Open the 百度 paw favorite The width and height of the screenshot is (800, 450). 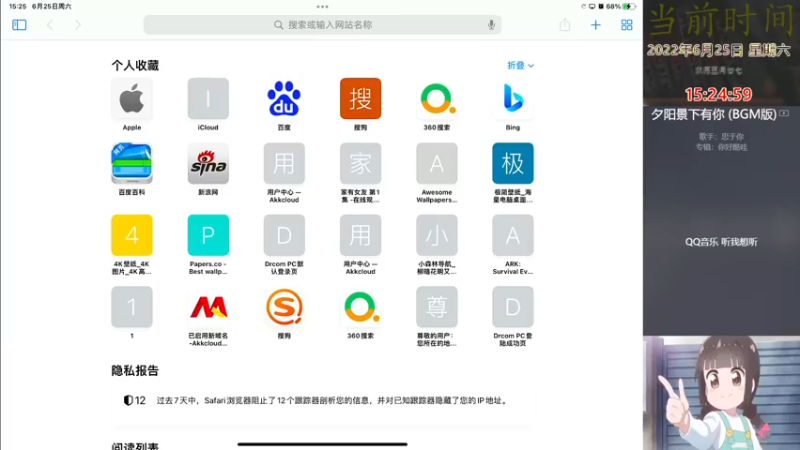click(284, 104)
